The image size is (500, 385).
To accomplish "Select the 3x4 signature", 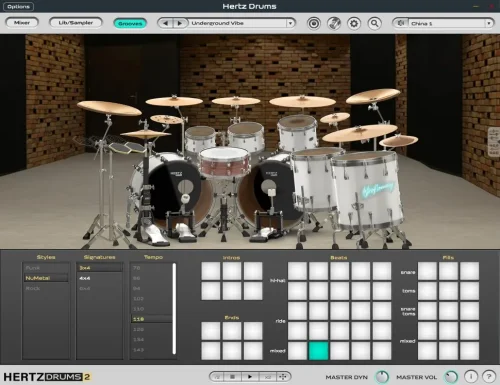I will [100, 268].
